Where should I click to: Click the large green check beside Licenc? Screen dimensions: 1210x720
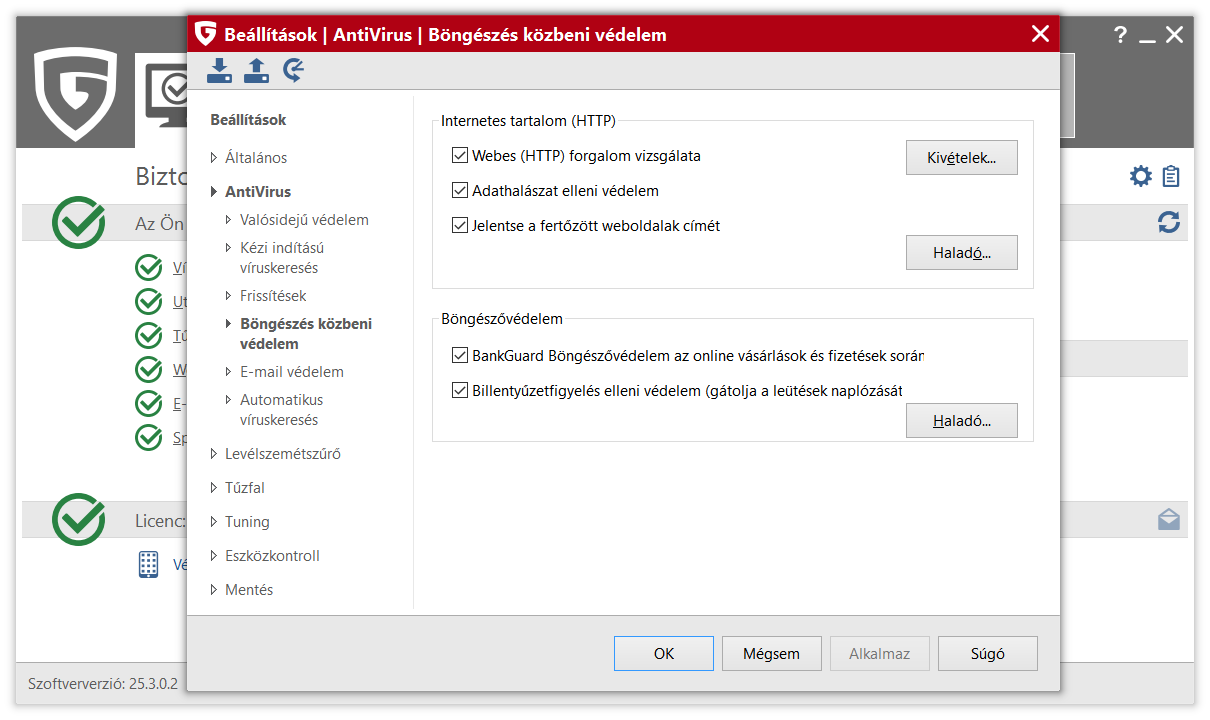tap(79, 520)
